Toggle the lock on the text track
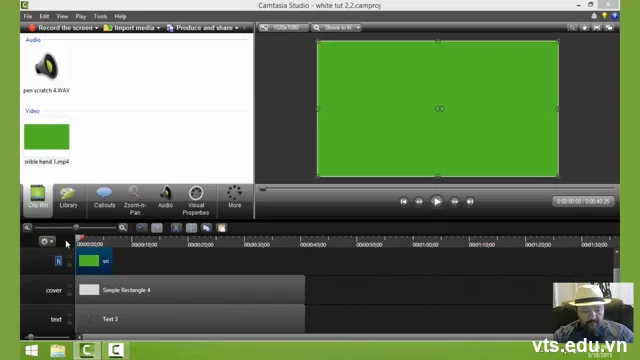640x360 pixels. click(69, 322)
